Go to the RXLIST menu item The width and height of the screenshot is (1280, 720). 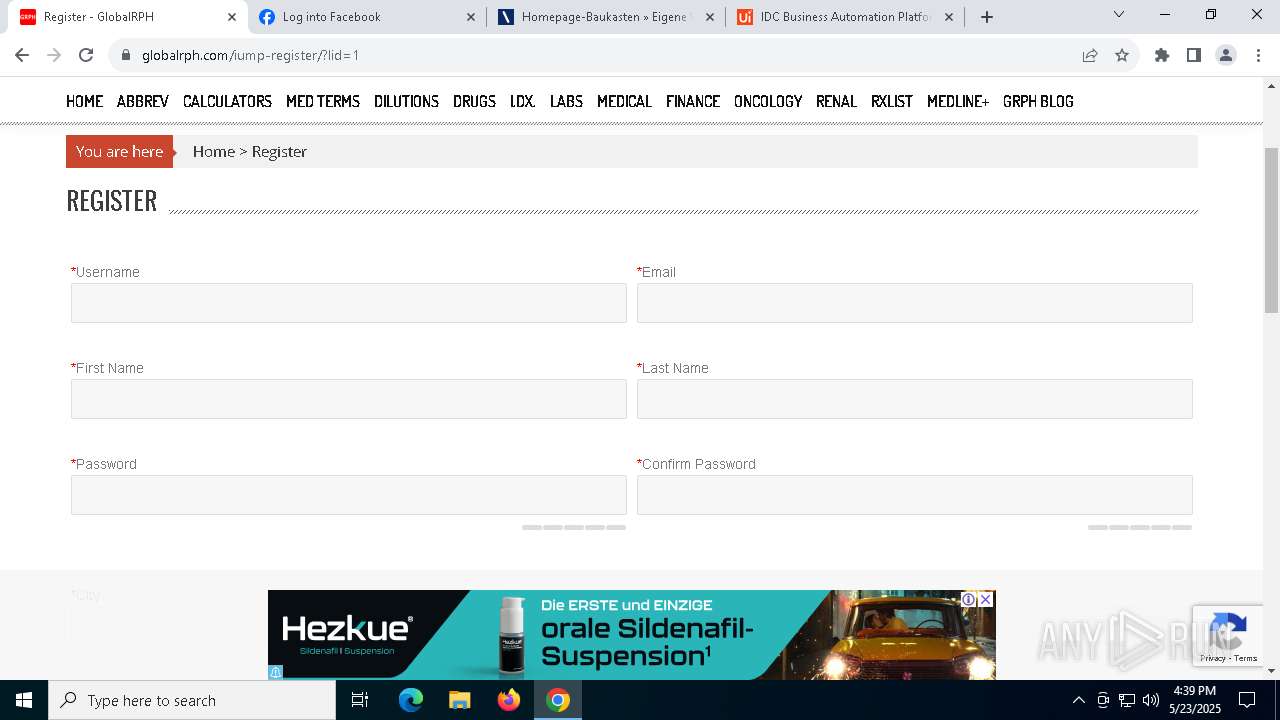(892, 101)
